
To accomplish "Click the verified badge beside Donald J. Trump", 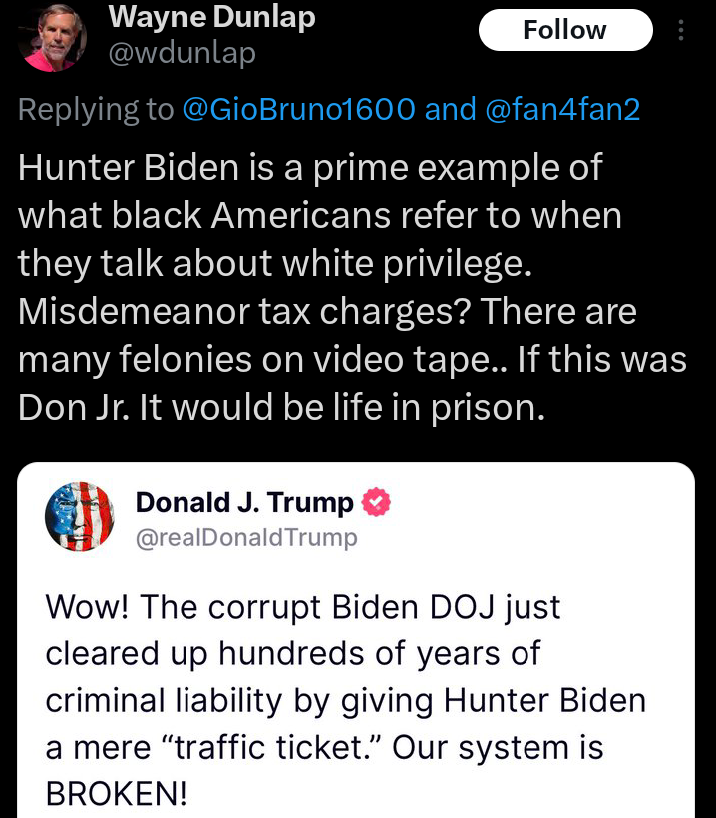I will 375,502.
